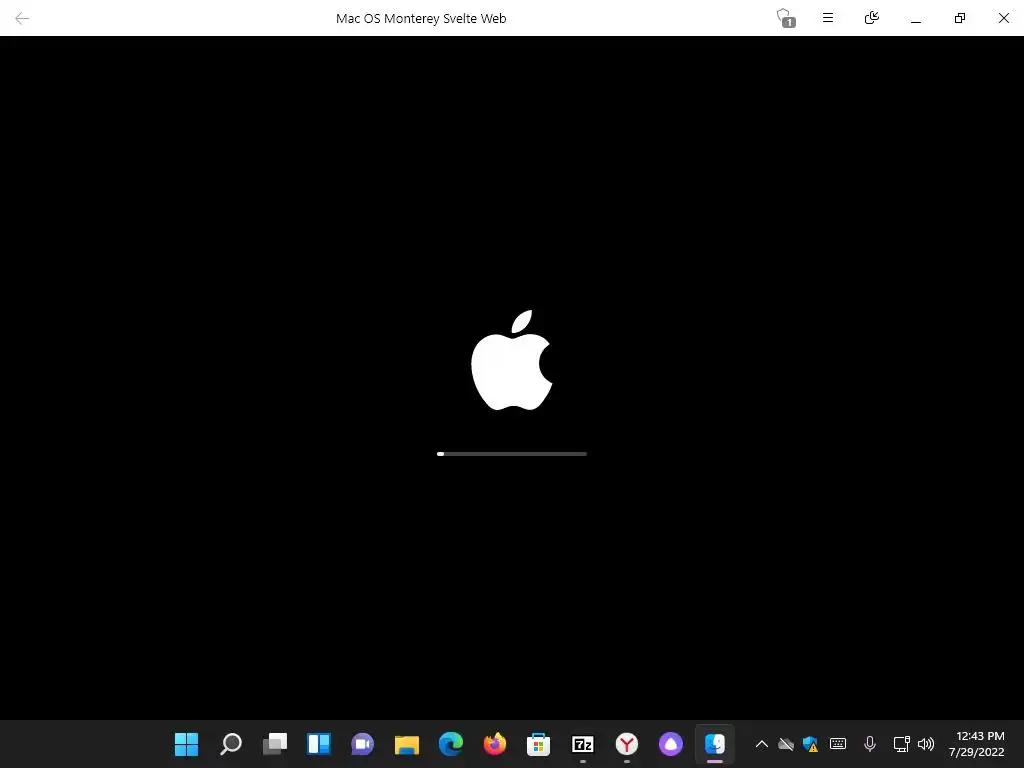Open Task View on taskbar
This screenshot has width=1024, height=768.
point(275,744)
